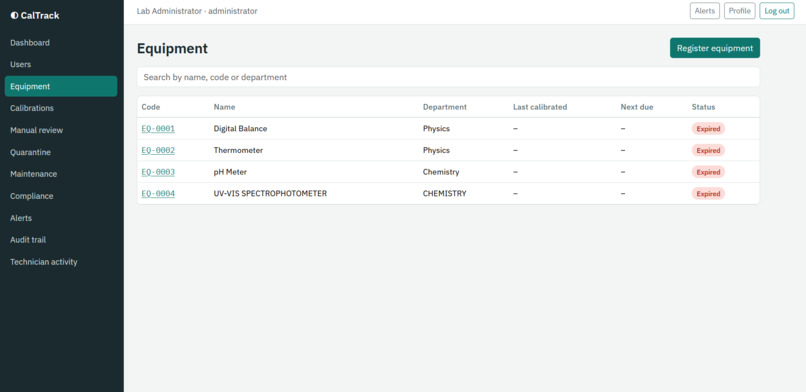Viewport: 806px width, 392px height.
Task: Click the Equipment page heading
Action: tap(172, 48)
